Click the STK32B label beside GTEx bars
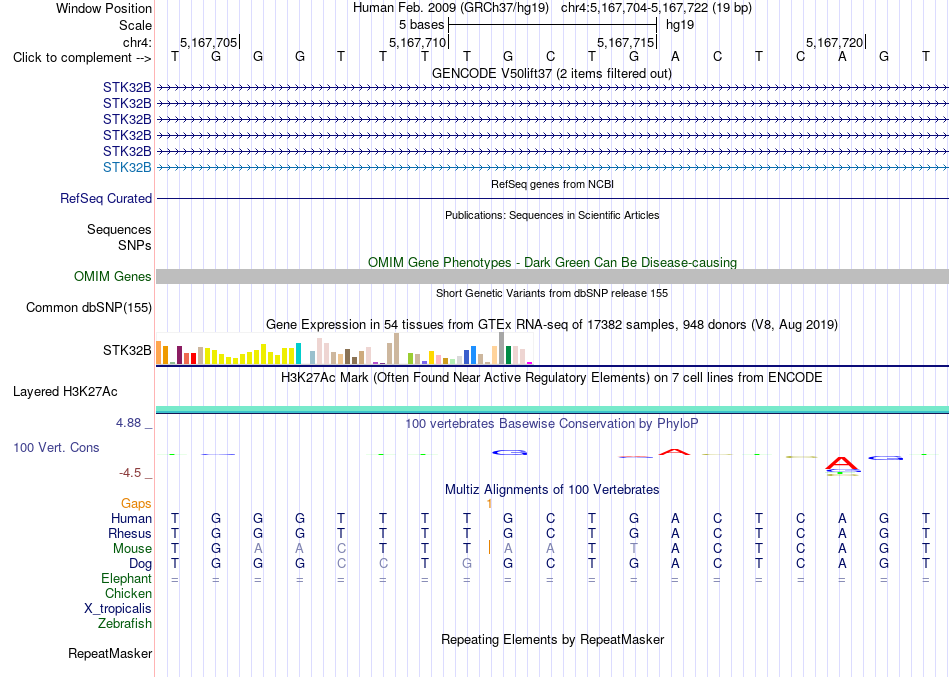Image resolution: width=950 pixels, height=677 pixels. (127, 350)
